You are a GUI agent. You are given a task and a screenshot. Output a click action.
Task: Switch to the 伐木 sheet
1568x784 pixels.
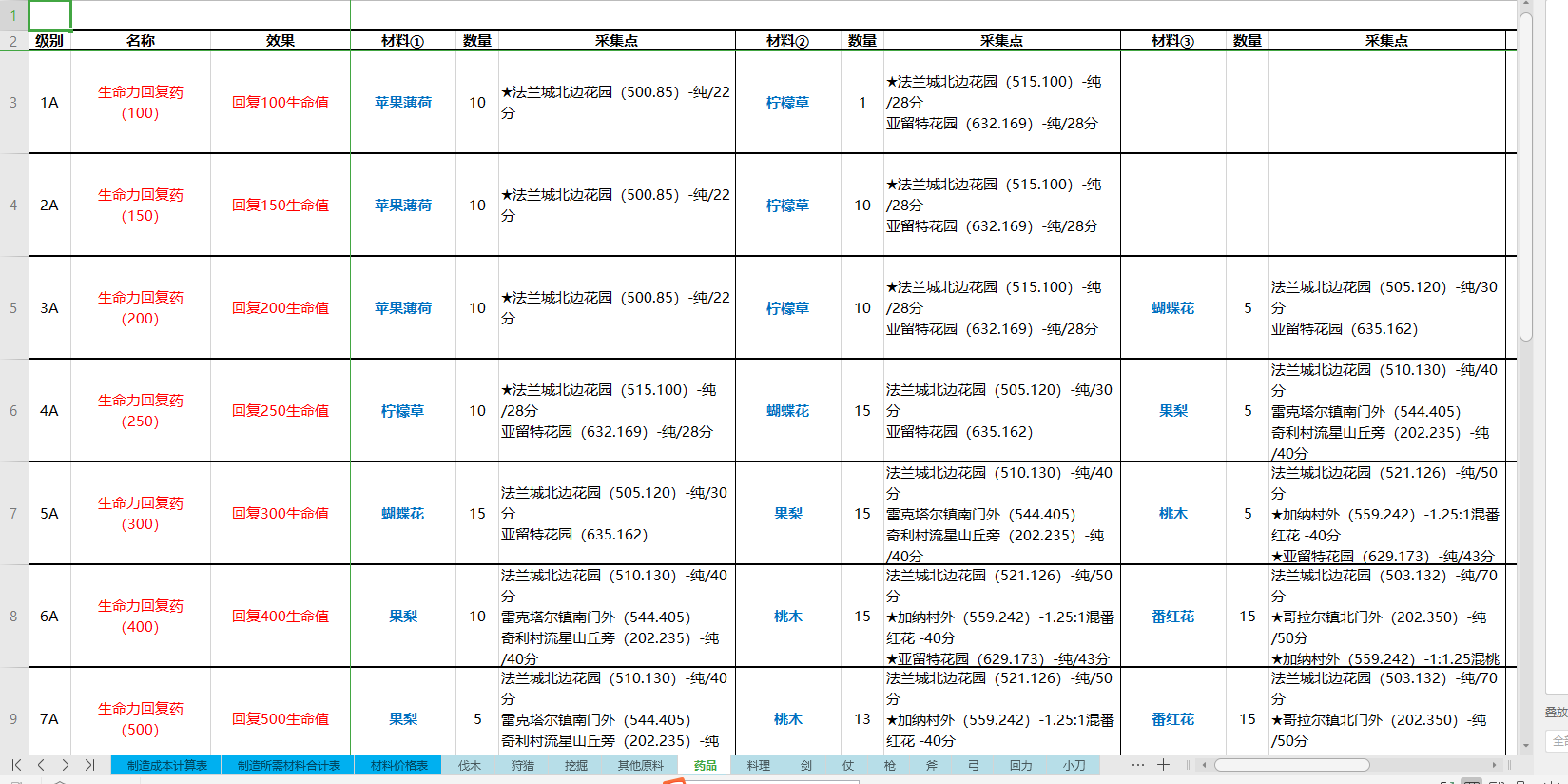click(470, 765)
